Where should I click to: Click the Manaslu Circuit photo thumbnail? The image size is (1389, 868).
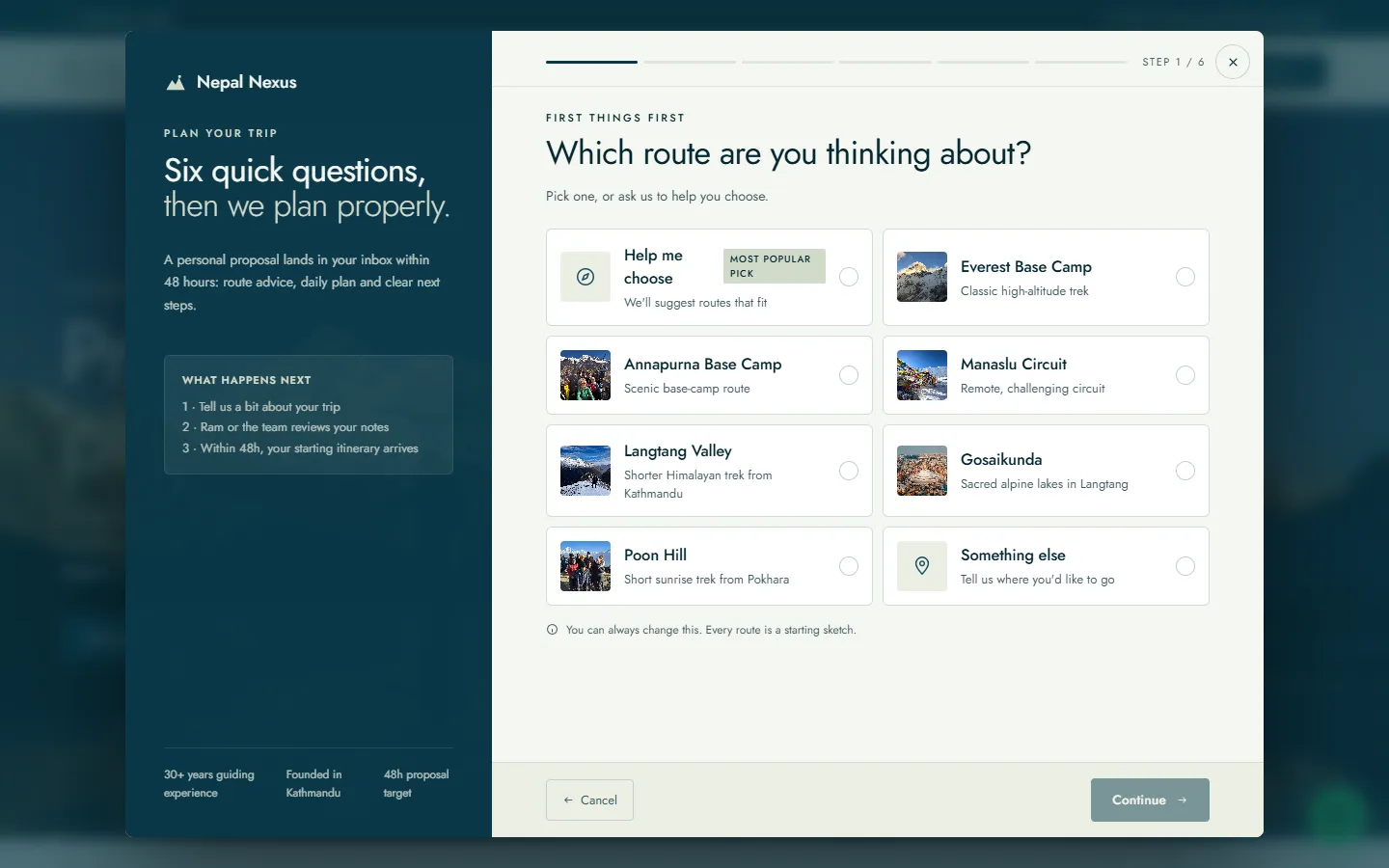(922, 375)
